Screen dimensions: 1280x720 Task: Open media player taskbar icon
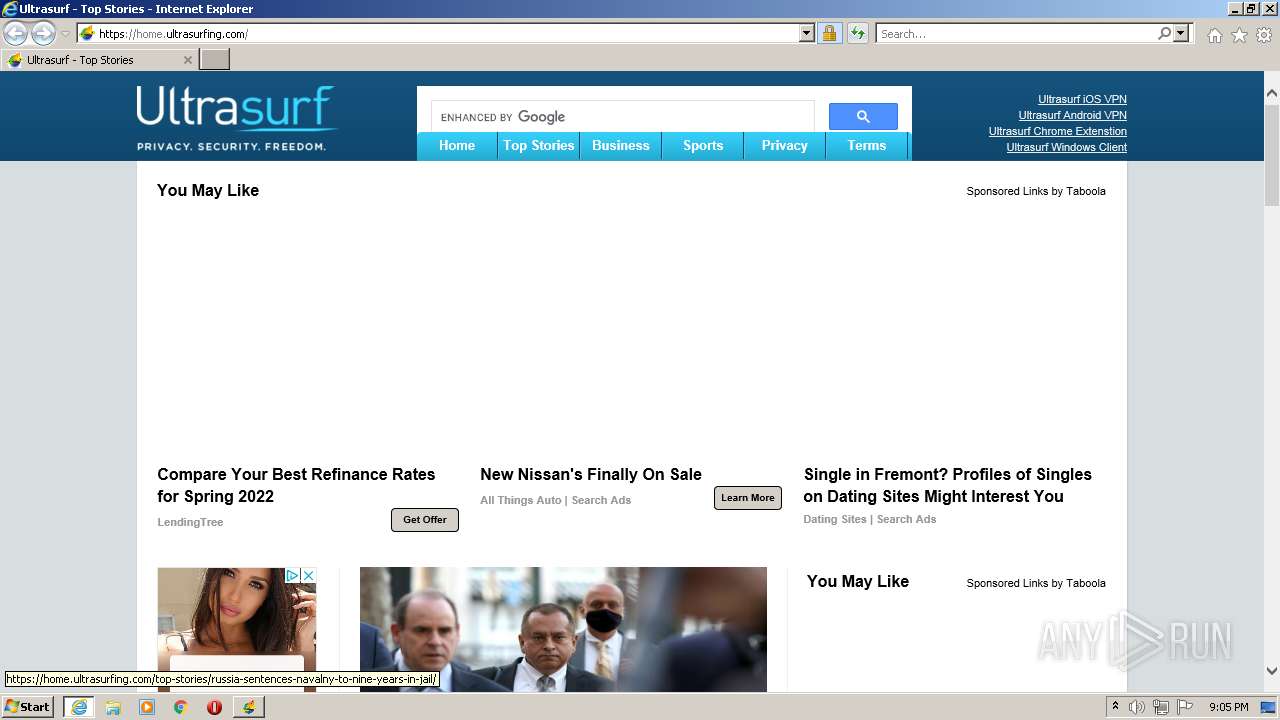(147, 707)
